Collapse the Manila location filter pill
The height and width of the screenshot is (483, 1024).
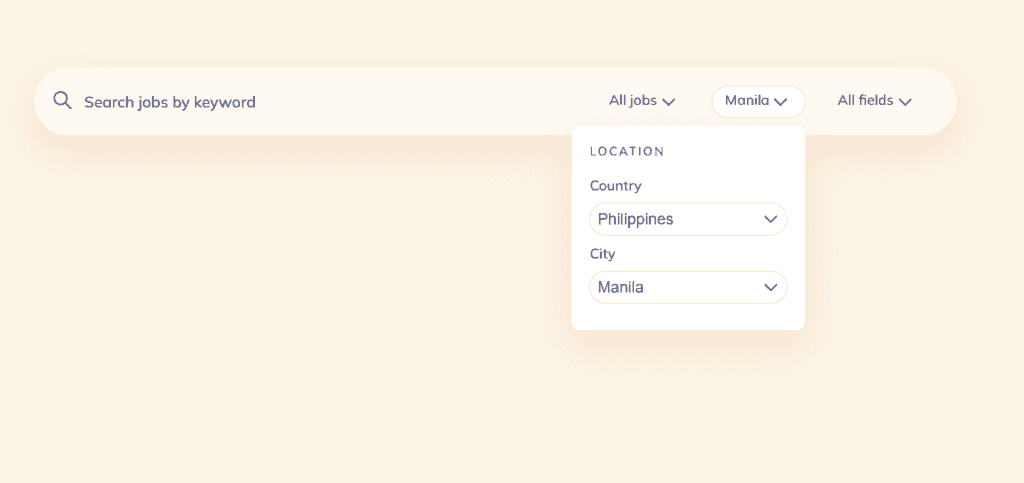click(757, 101)
